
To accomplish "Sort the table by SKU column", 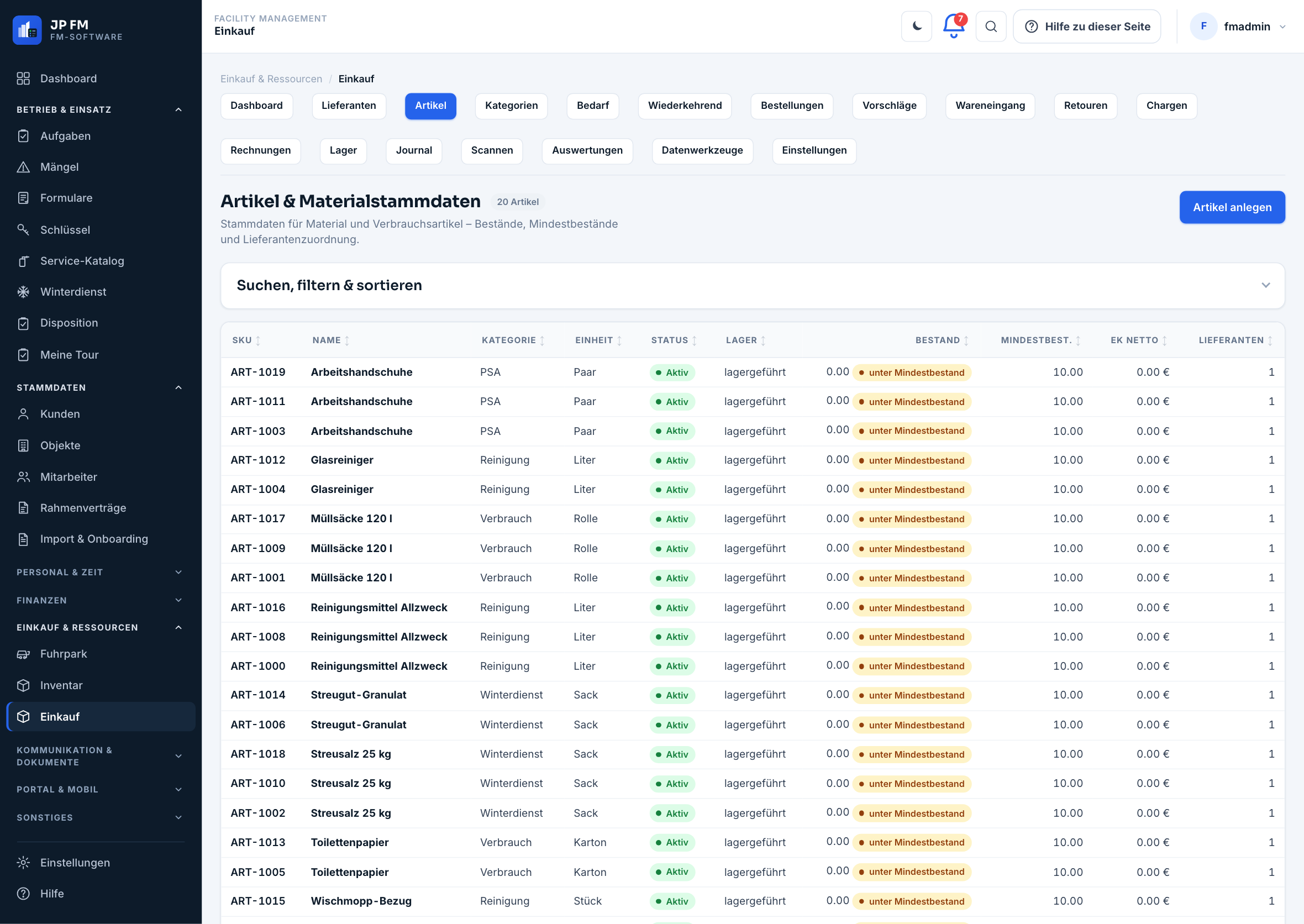I will click(x=246, y=340).
